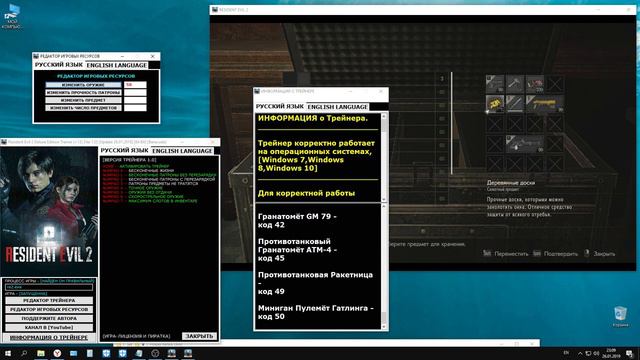Open File Explorer from the taskbar

click(x=41, y=353)
